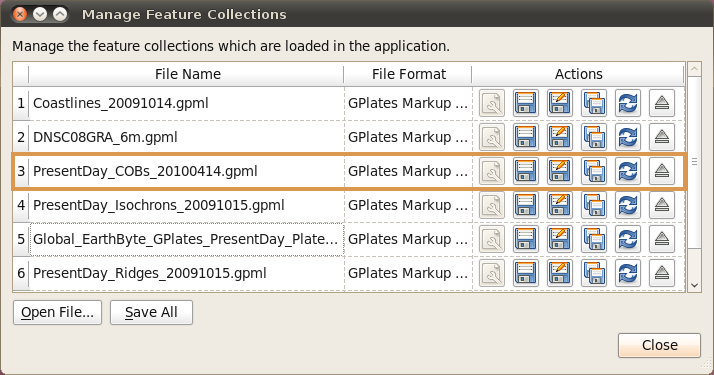Click the File Name column header

(187, 74)
